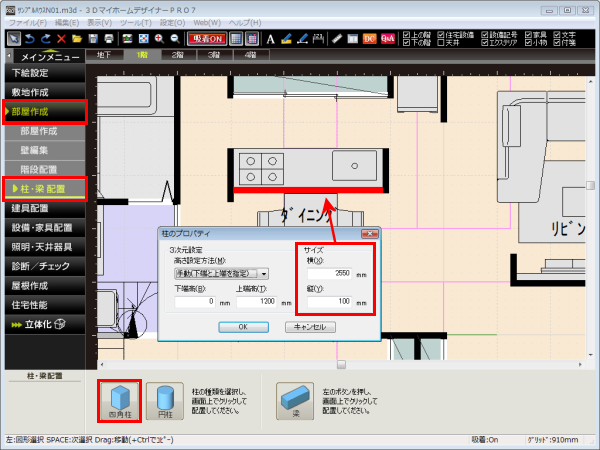Open the Q&A help icon
Image resolution: width=600 pixels, height=450 pixels.
coord(386,38)
